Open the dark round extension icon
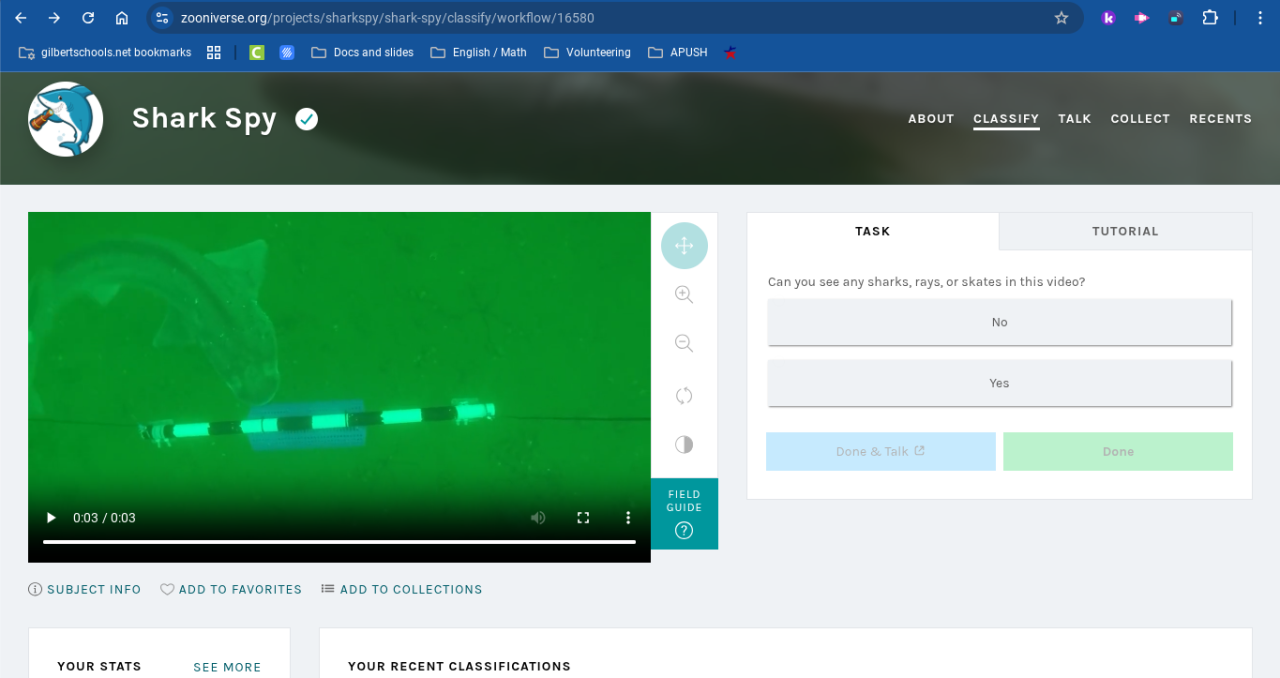Viewport: 1280px width, 678px height. [x=1176, y=18]
